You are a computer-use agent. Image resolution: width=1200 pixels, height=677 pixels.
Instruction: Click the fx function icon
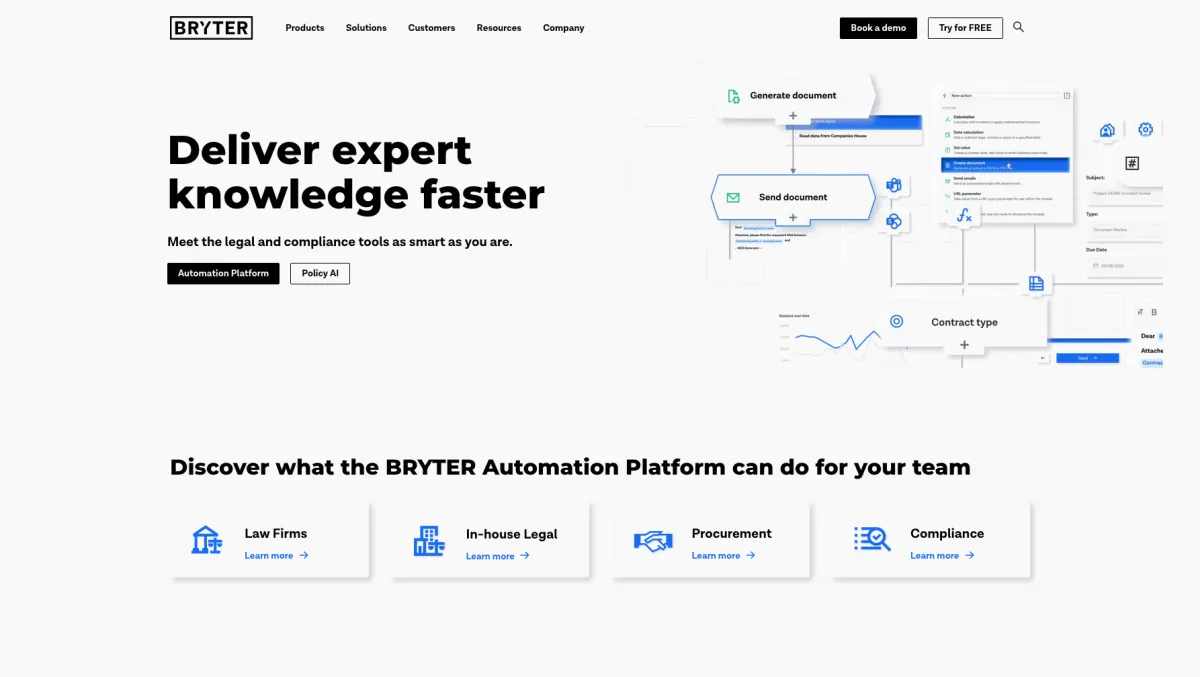964,215
